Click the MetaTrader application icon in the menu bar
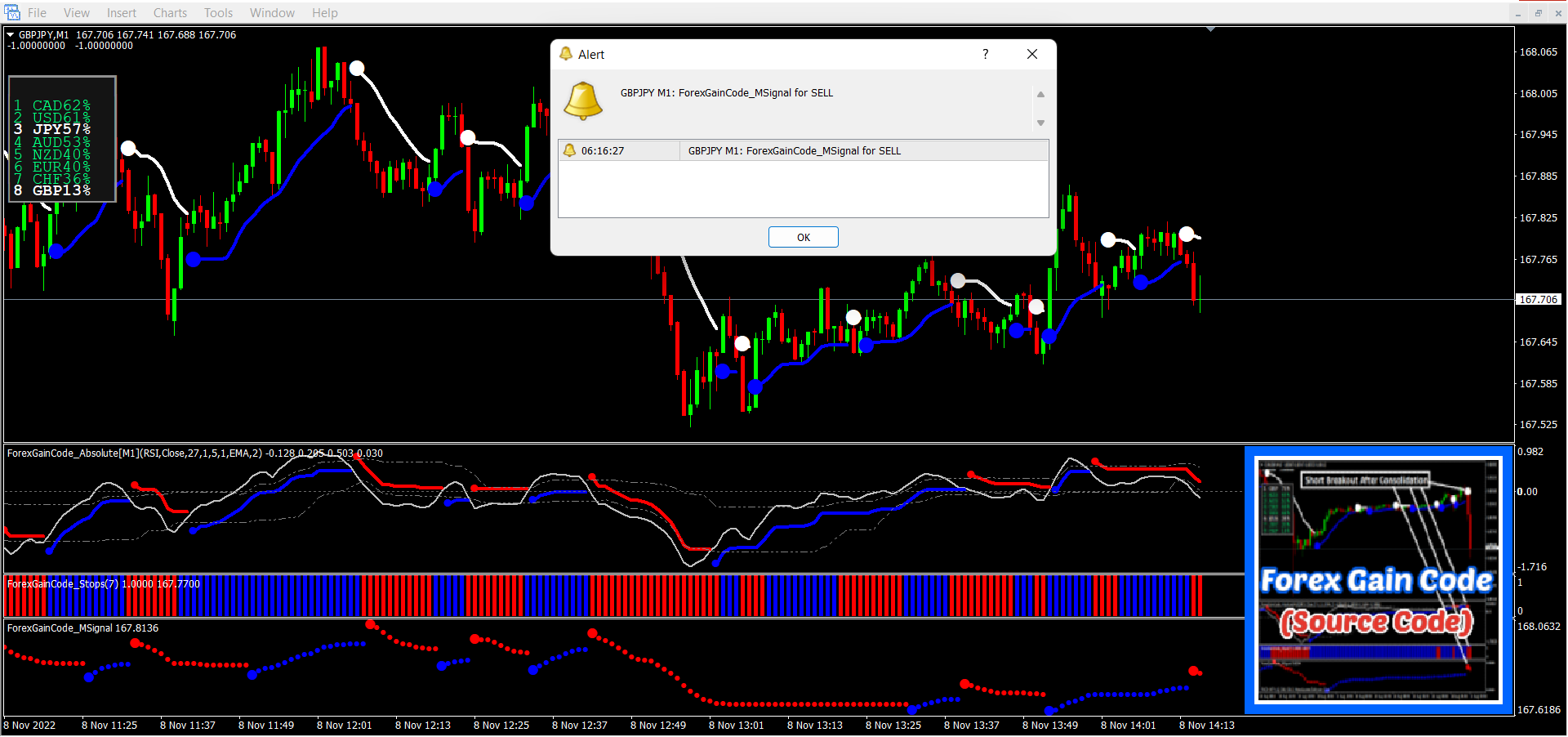Viewport: 1568px width, 737px height. [12, 12]
